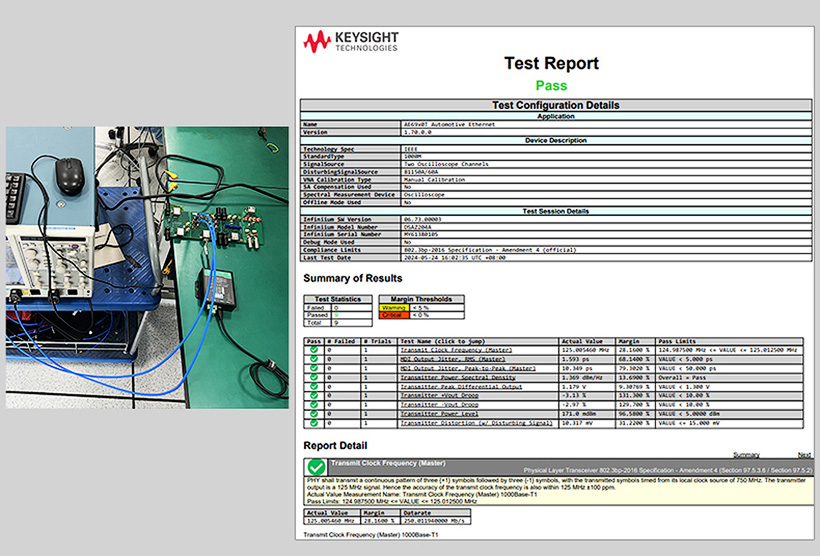
Task: Click pass checkmark for Transmitter Distortion row
Action: (314, 423)
